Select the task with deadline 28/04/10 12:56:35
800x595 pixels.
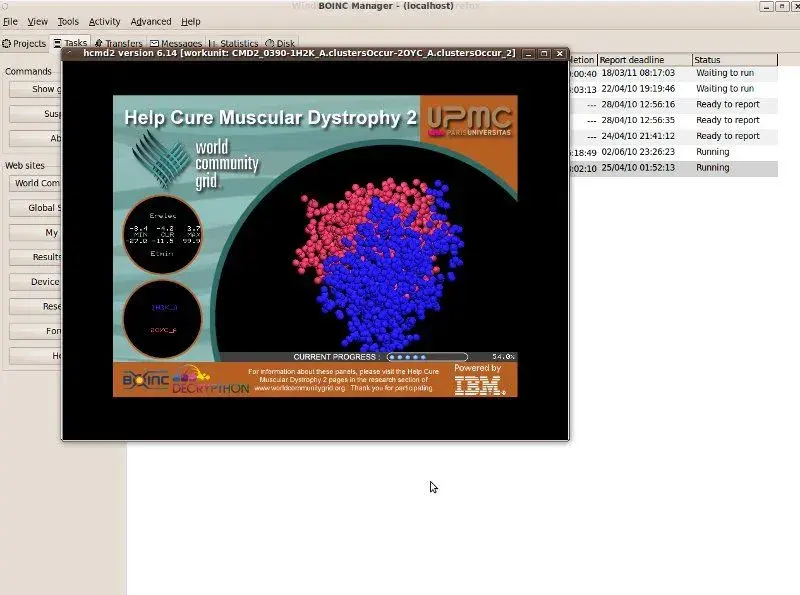coord(673,120)
